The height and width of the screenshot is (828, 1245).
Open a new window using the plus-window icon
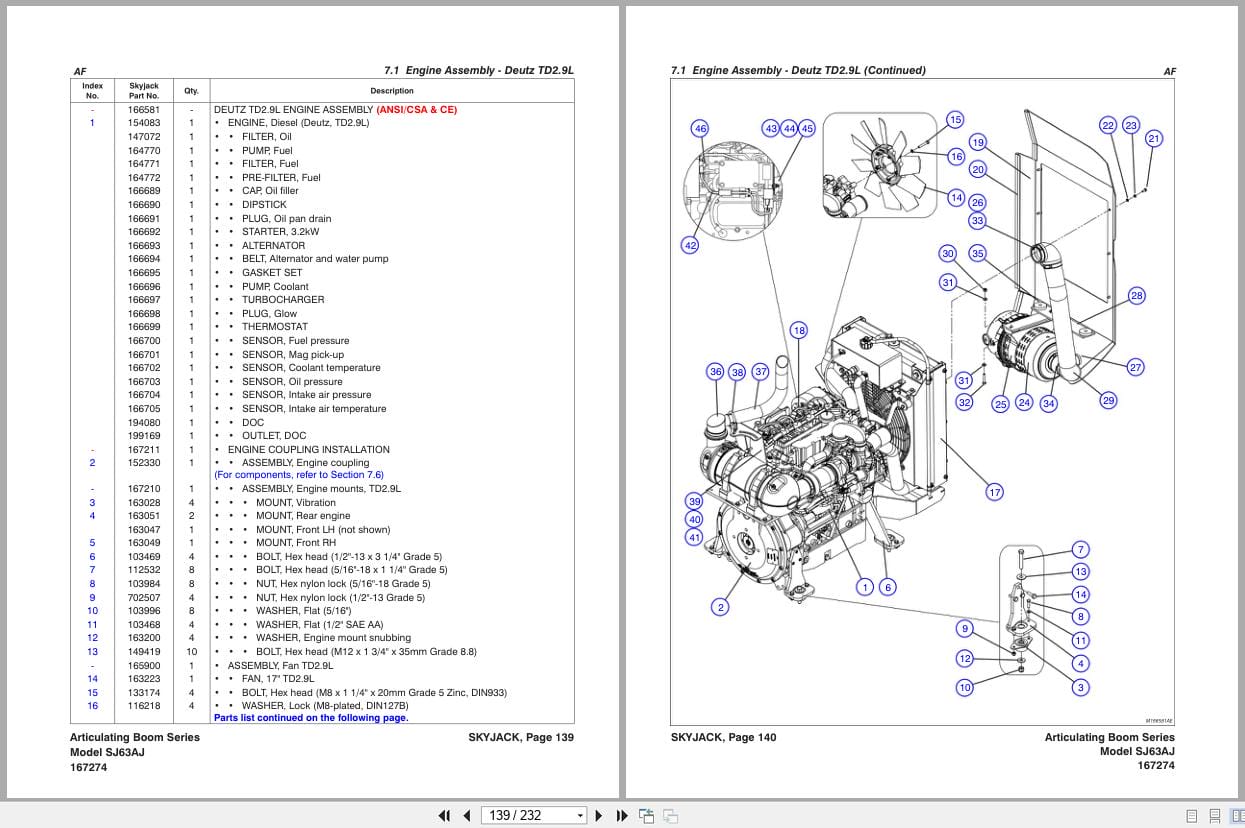pos(647,816)
